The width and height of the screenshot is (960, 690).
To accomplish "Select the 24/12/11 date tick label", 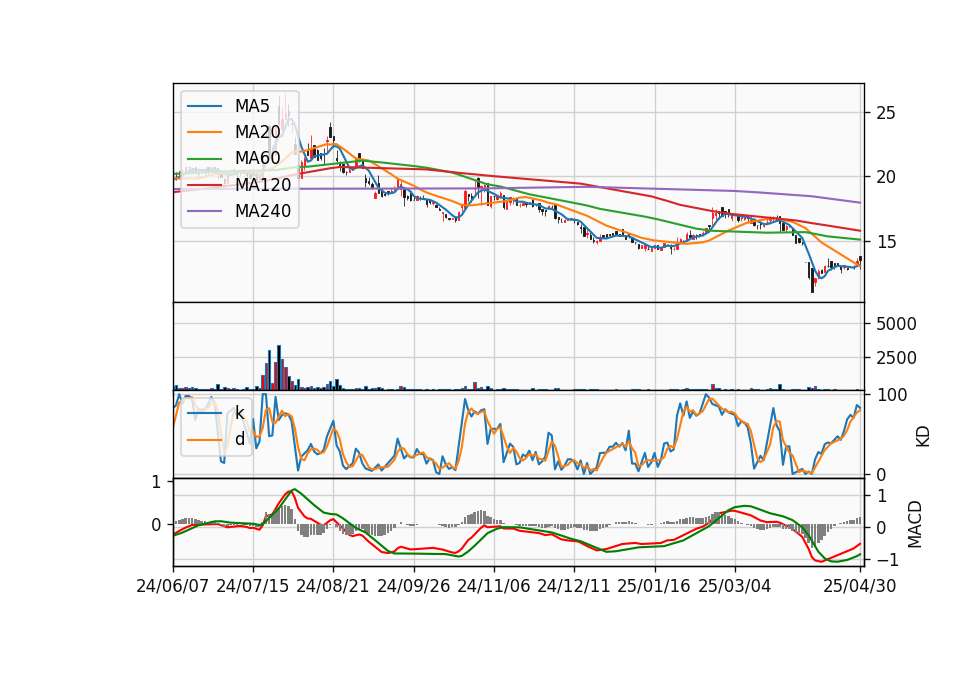I will click(574, 586).
